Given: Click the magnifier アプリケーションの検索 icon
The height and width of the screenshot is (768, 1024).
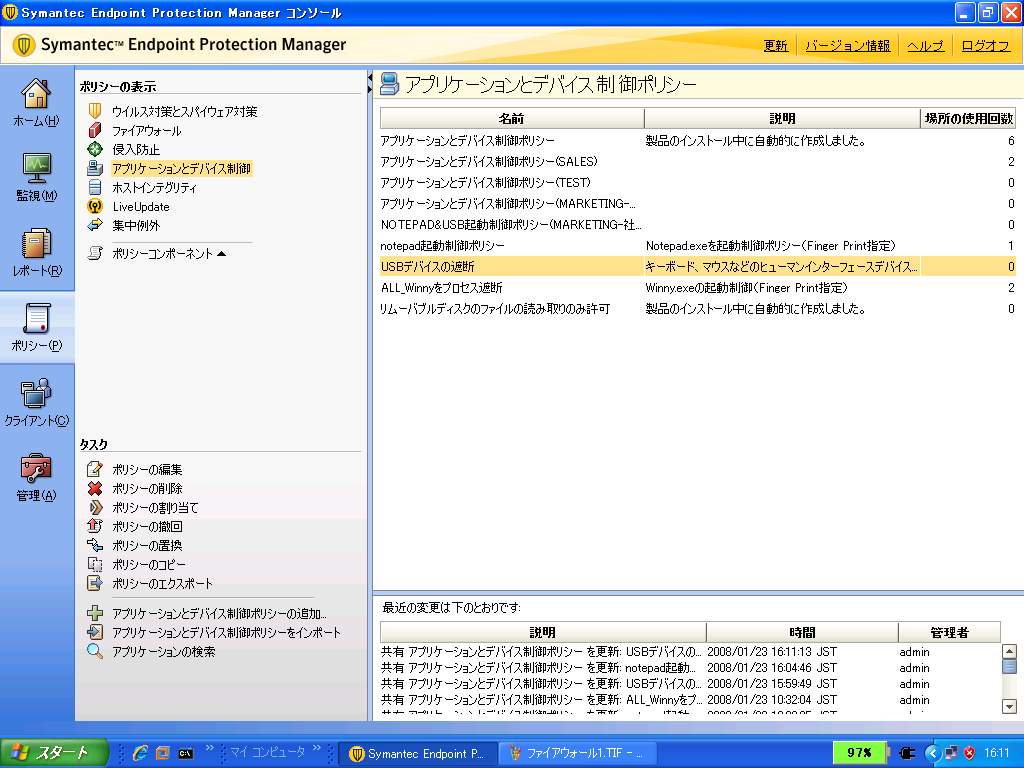Looking at the screenshot, I should click(95, 651).
